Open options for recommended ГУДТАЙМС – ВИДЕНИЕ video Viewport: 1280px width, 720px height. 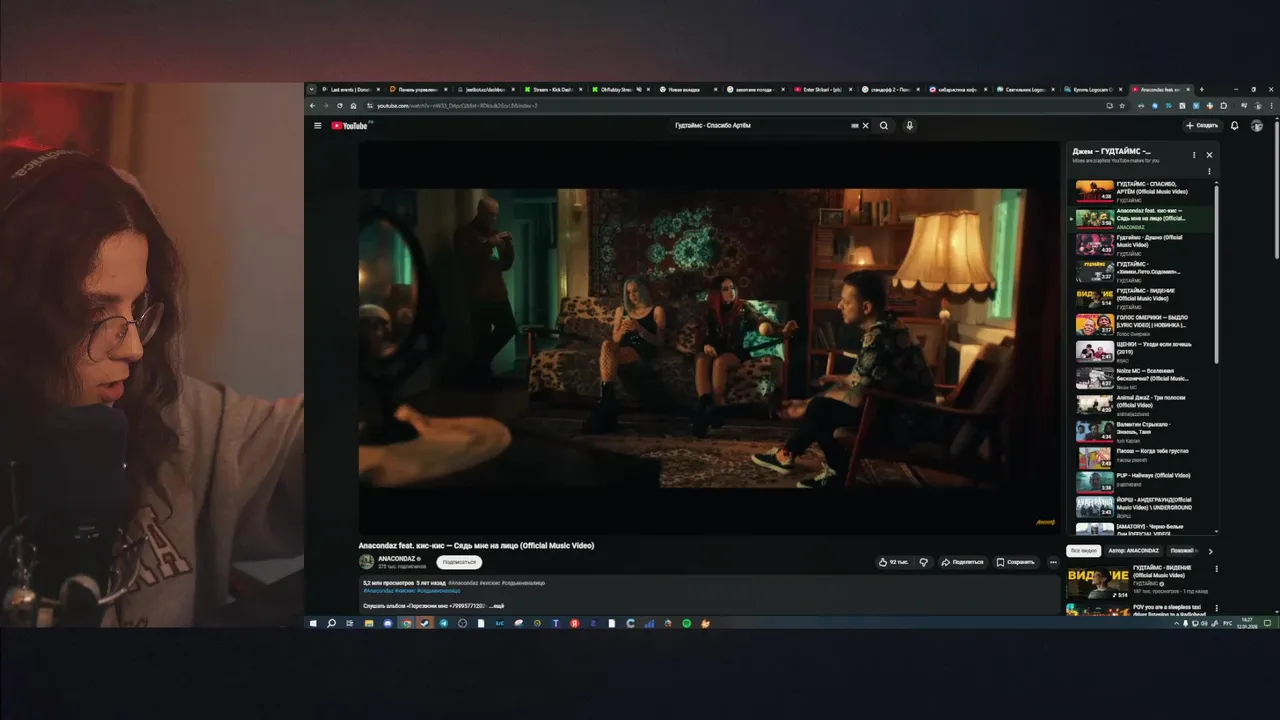point(1217,571)
